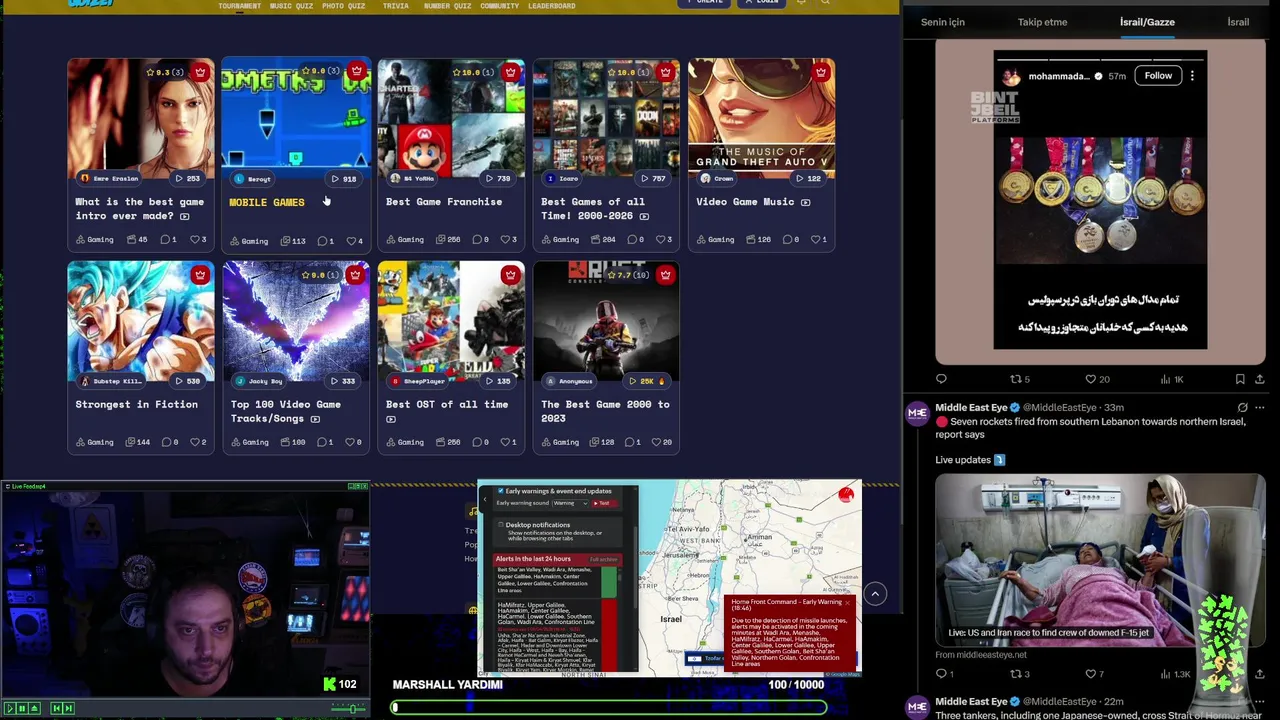The image size is (1280, 720).
Task: Click the crown icon on MOBILE GAMES card
Action: 356,72
